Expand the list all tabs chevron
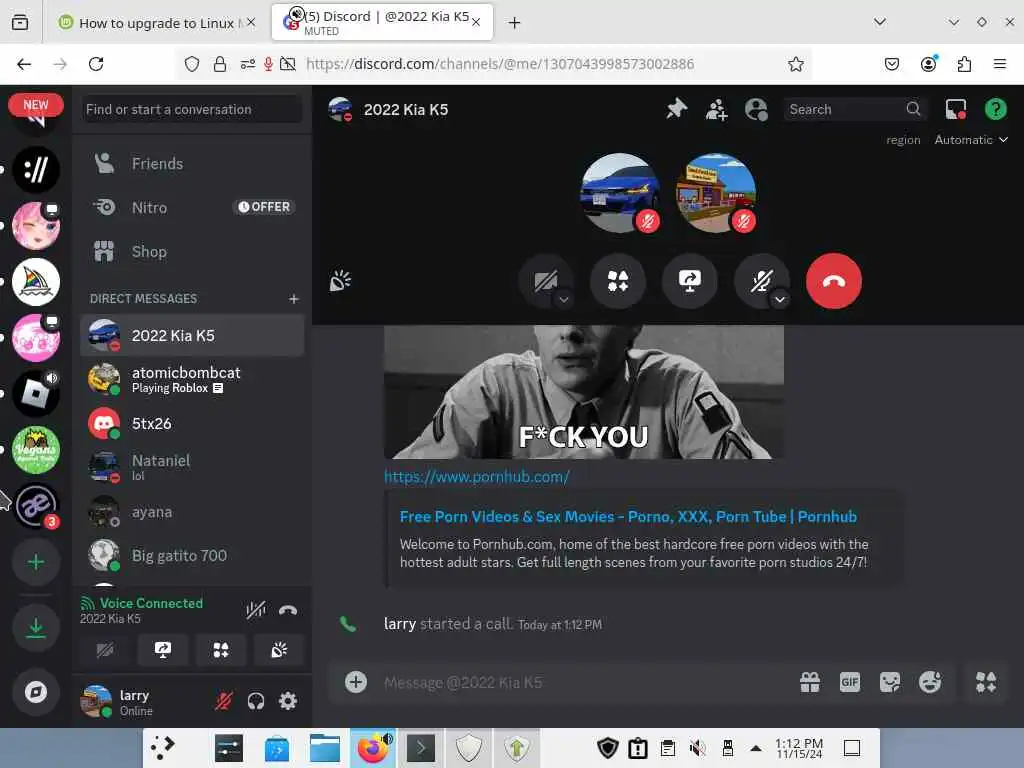Viewport: 1024px width, 768px height. coord(880,22)
